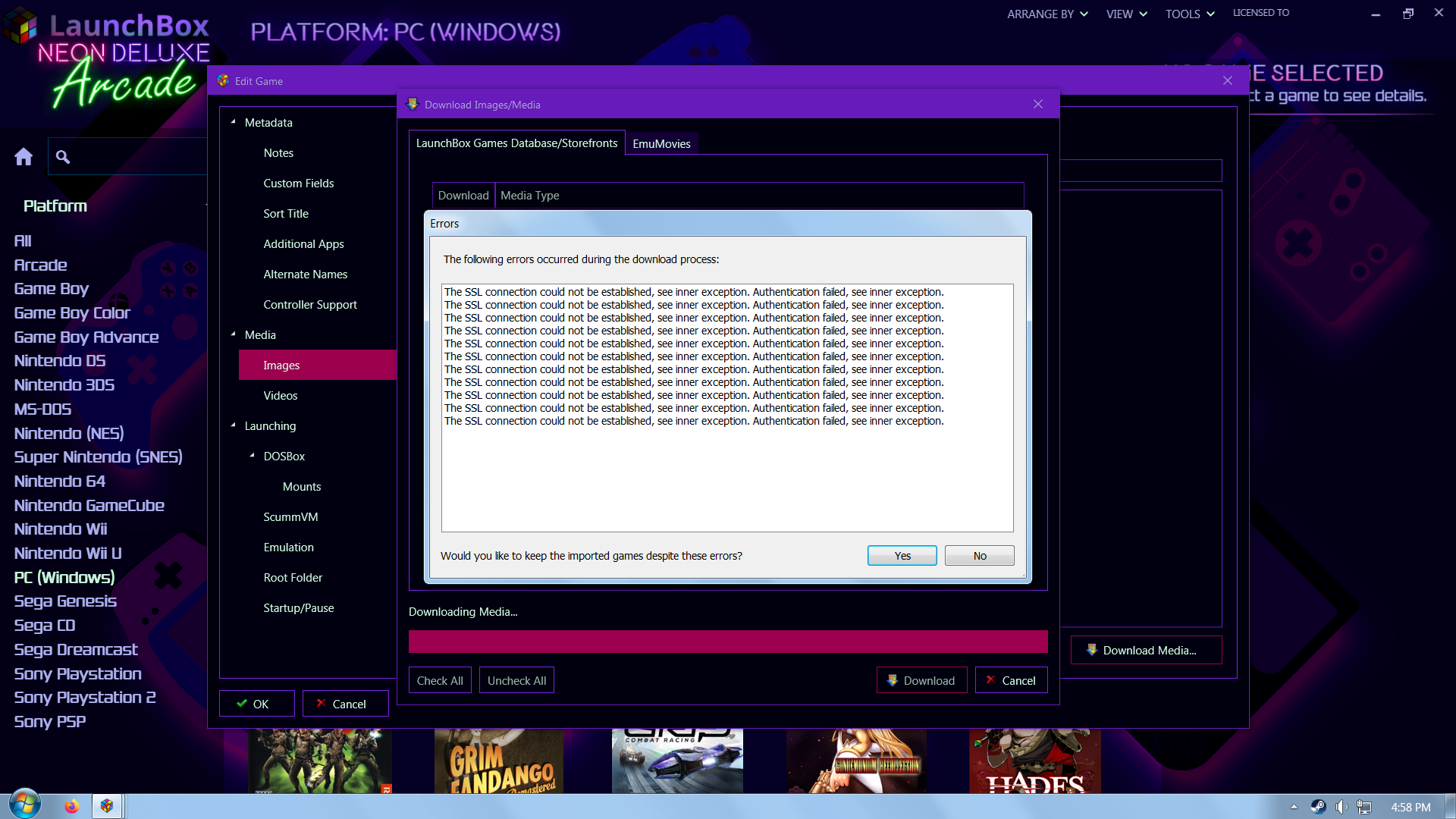Click the volume speaker tray icon
This screenshot has width=1456, height=819.
(1341, 807)
